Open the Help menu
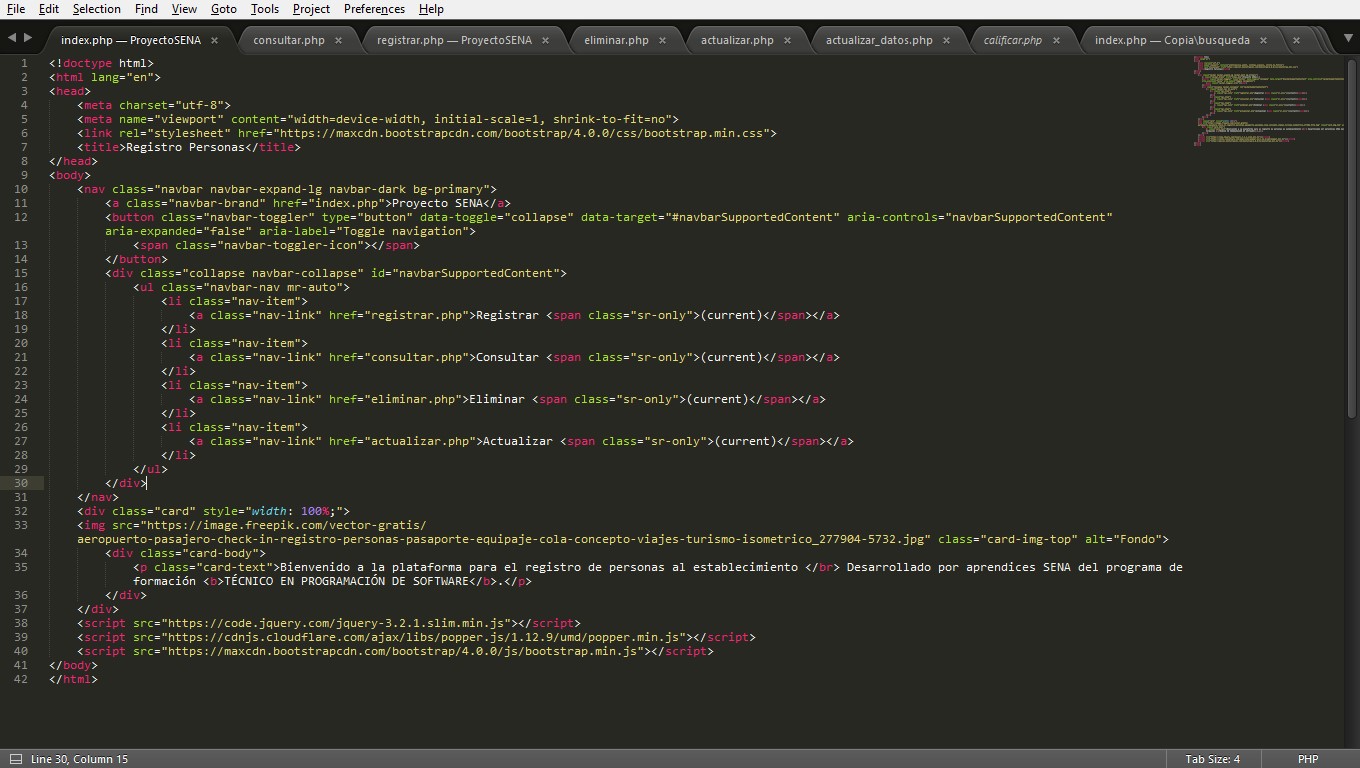Image resolution: width=1360 pixels, height=768 pixels. point(431,9)
